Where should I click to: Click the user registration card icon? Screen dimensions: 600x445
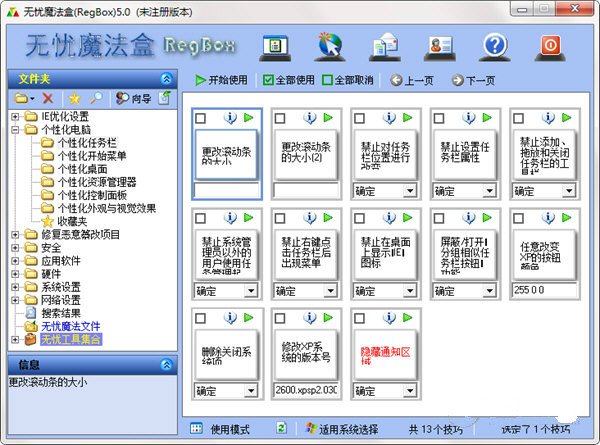click(440, 46)
